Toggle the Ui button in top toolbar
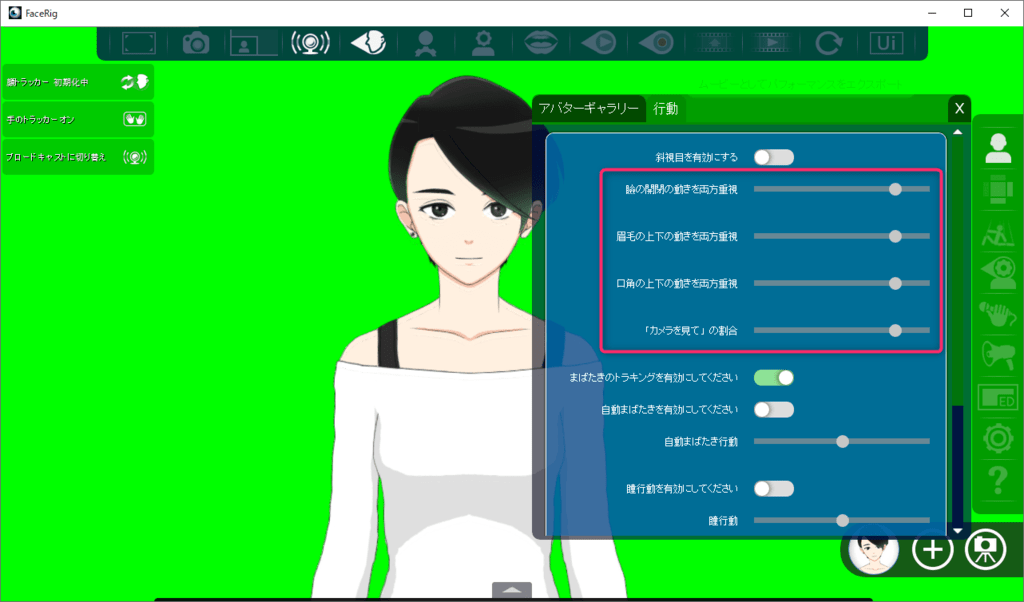Screen dimensions: 1024x602 (885, 43)
